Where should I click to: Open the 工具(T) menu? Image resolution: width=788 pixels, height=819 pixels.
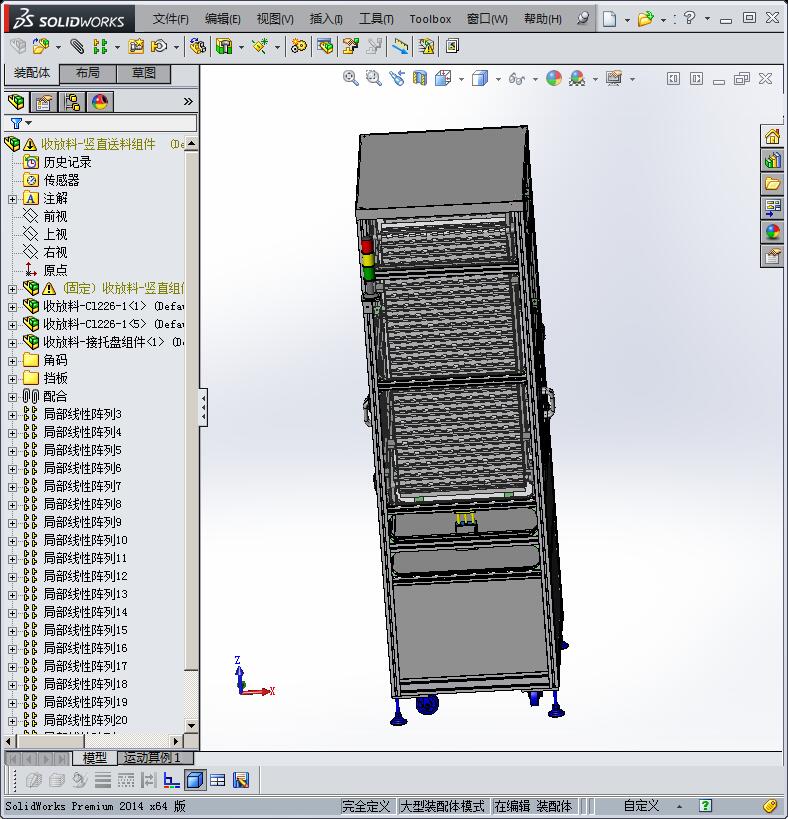pos(376,19)
